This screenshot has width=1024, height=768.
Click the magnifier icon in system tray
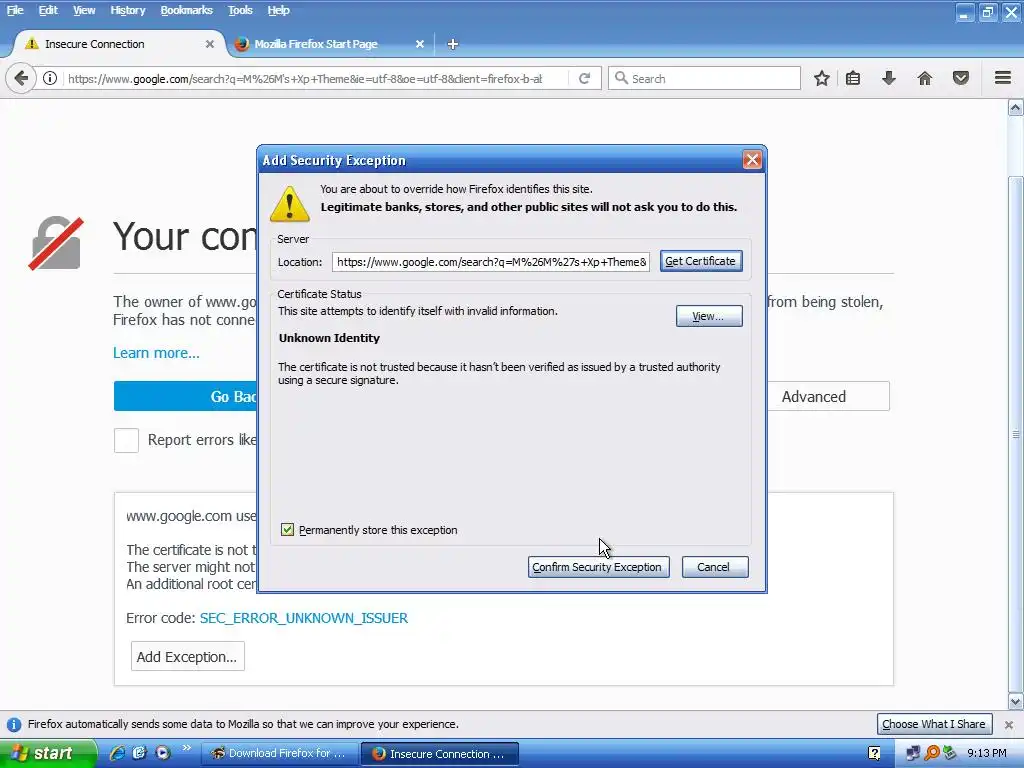click(x=932, y=754)
